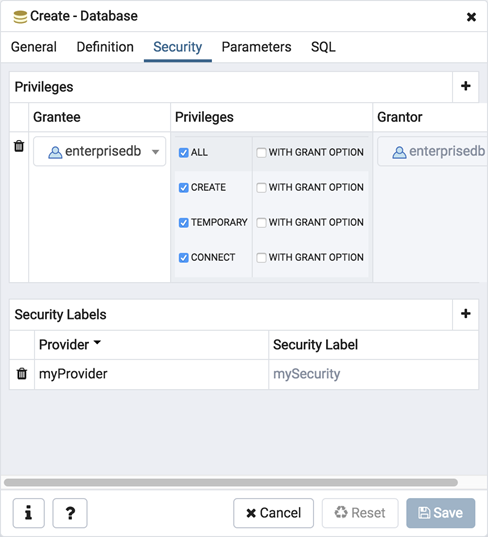Viewport: 488px width, 537px height.
Task: Click the Save button
Action: pos(440,513)
